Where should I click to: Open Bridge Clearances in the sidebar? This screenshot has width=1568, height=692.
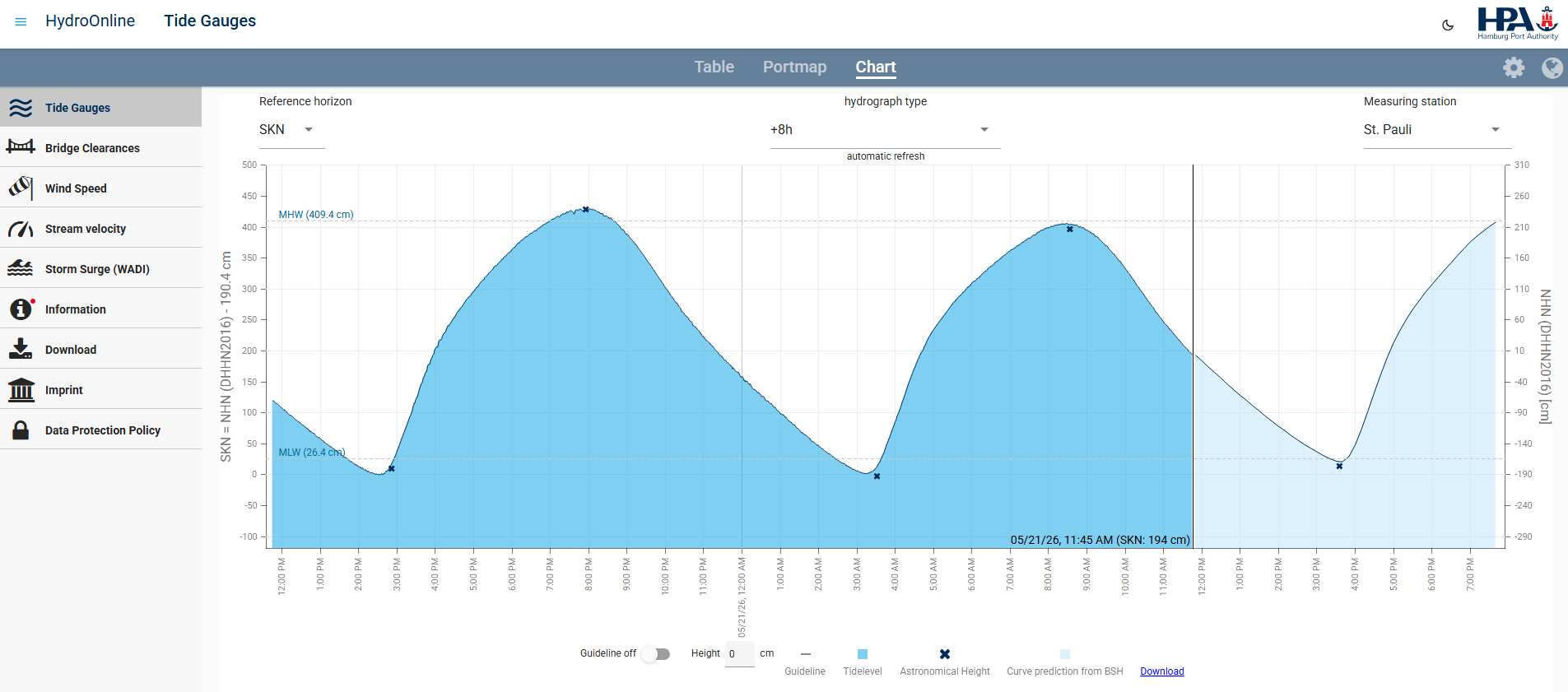pyautogui.click(x=100, y=148)
